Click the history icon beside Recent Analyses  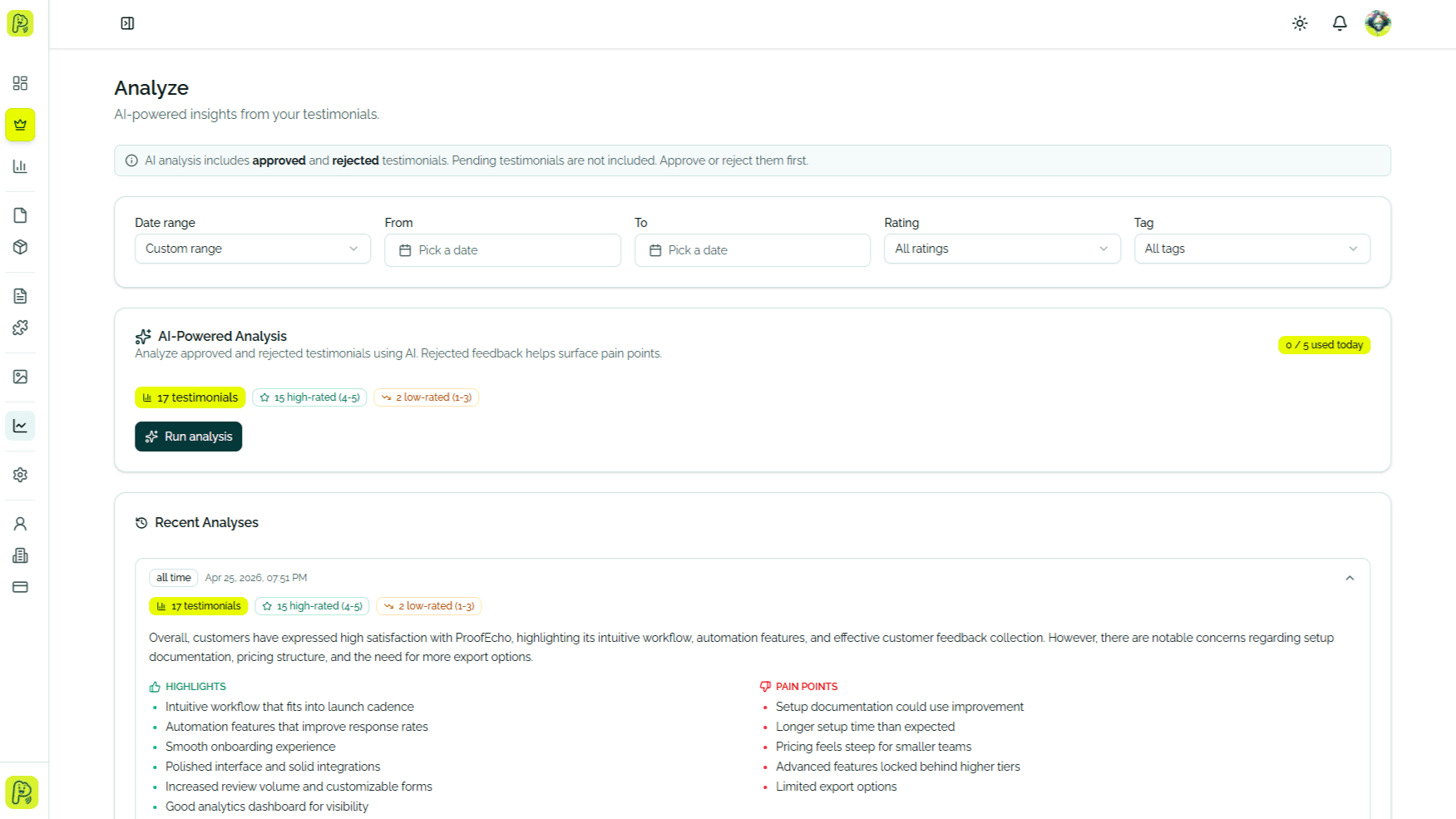[141, 523]
